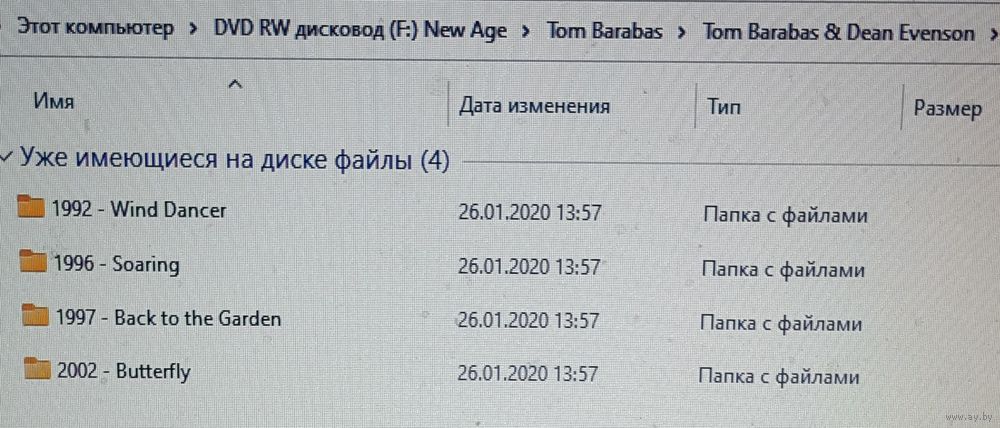Sort by the Дата изменения column
This screenshot has height=428, width=1000.
pyautogui.click(x=534, y=105)
